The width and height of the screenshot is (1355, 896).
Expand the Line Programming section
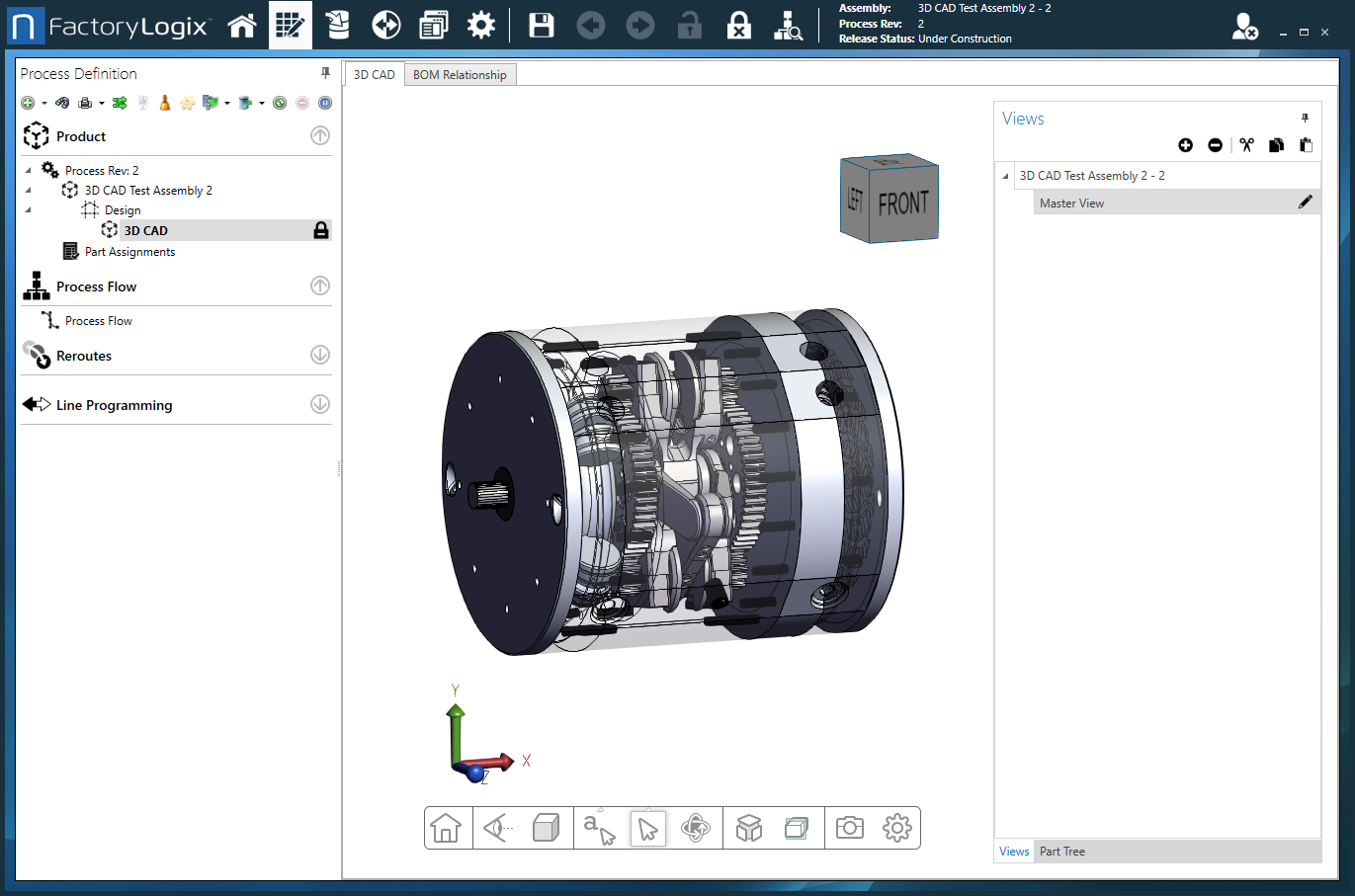(x=320, y=404)
